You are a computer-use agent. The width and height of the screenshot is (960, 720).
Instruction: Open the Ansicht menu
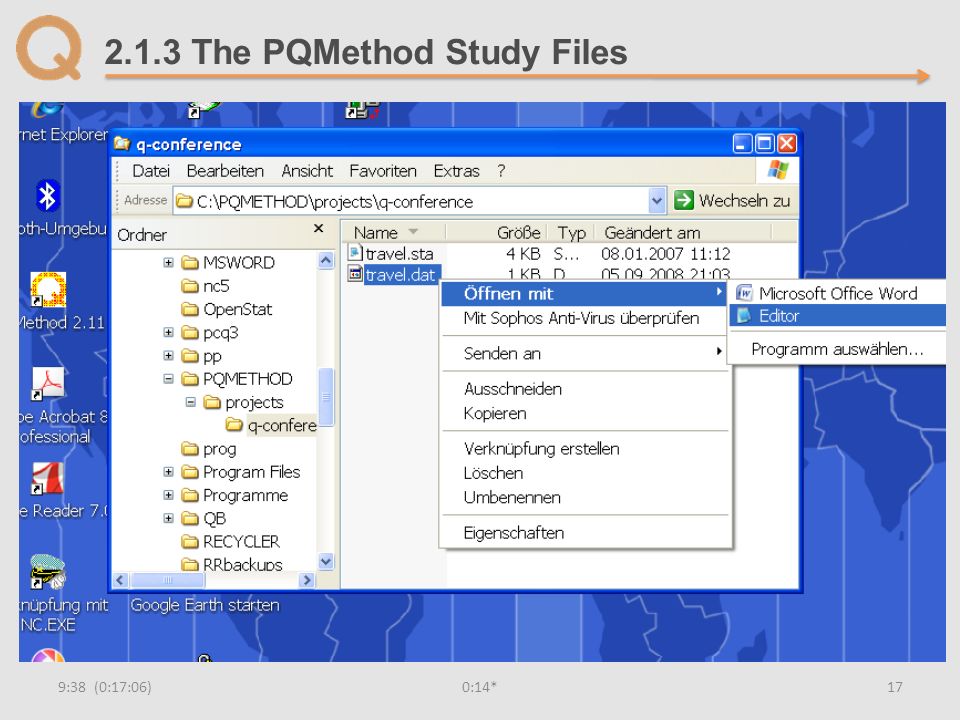click(307, 171)
